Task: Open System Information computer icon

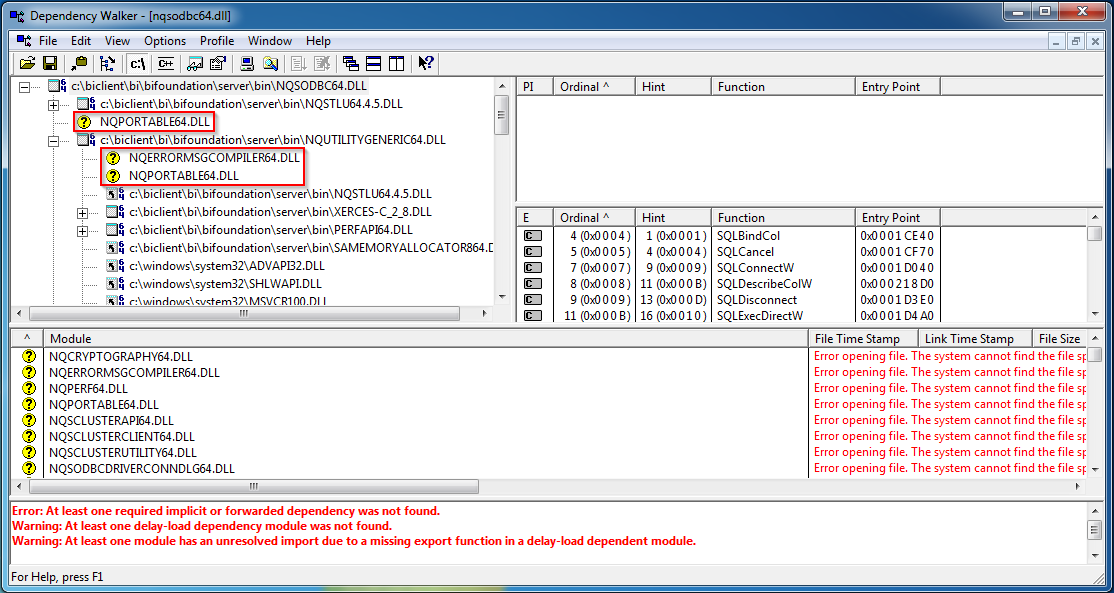Action: tap(247, 62)
